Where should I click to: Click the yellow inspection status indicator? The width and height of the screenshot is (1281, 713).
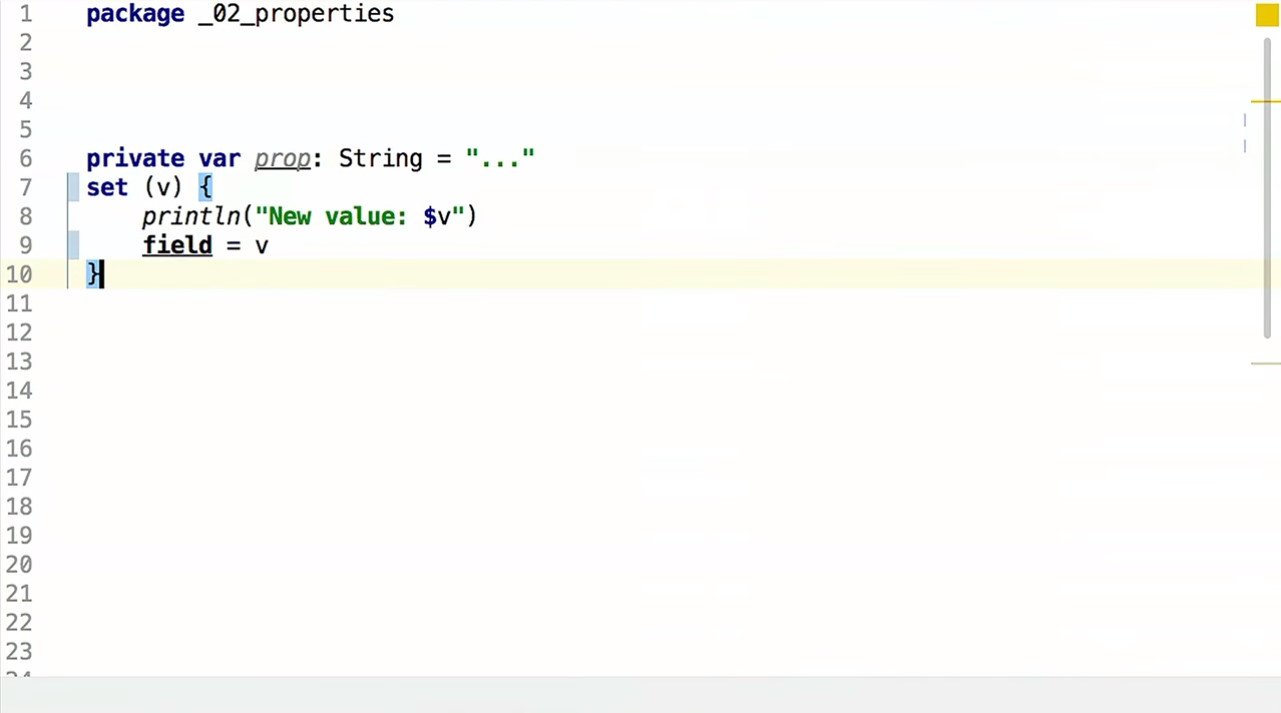pyautogui.click(x=1268, y=15)
